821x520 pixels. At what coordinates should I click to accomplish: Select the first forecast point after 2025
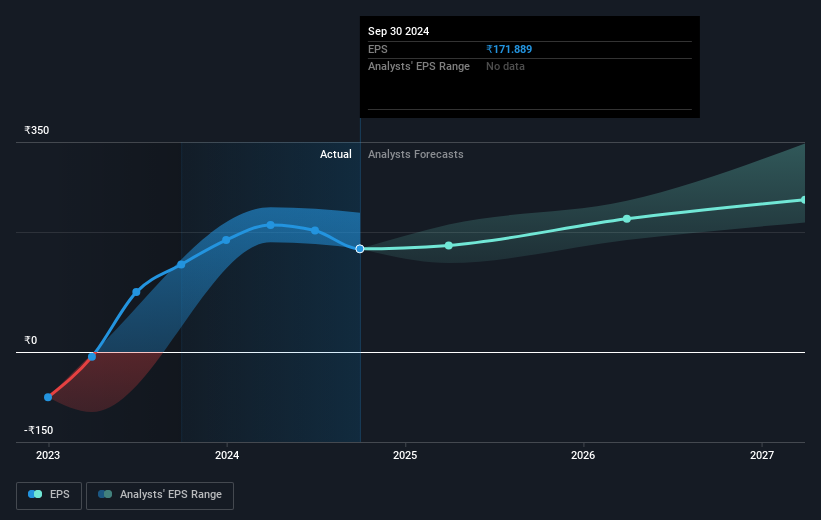pyautogui.click(x=449, y=245)
